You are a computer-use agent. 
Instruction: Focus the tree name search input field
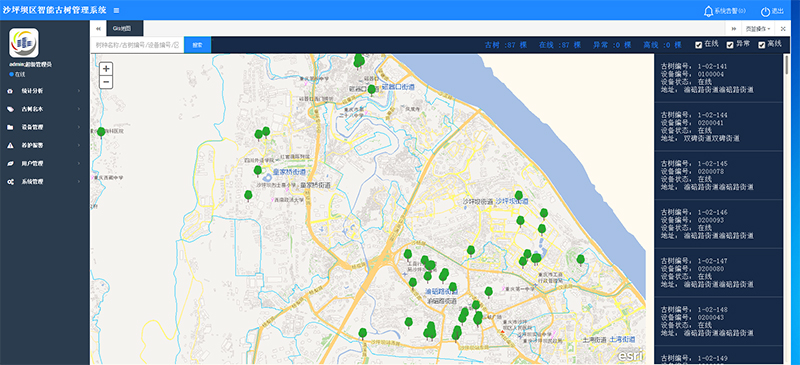coord(137,45)
